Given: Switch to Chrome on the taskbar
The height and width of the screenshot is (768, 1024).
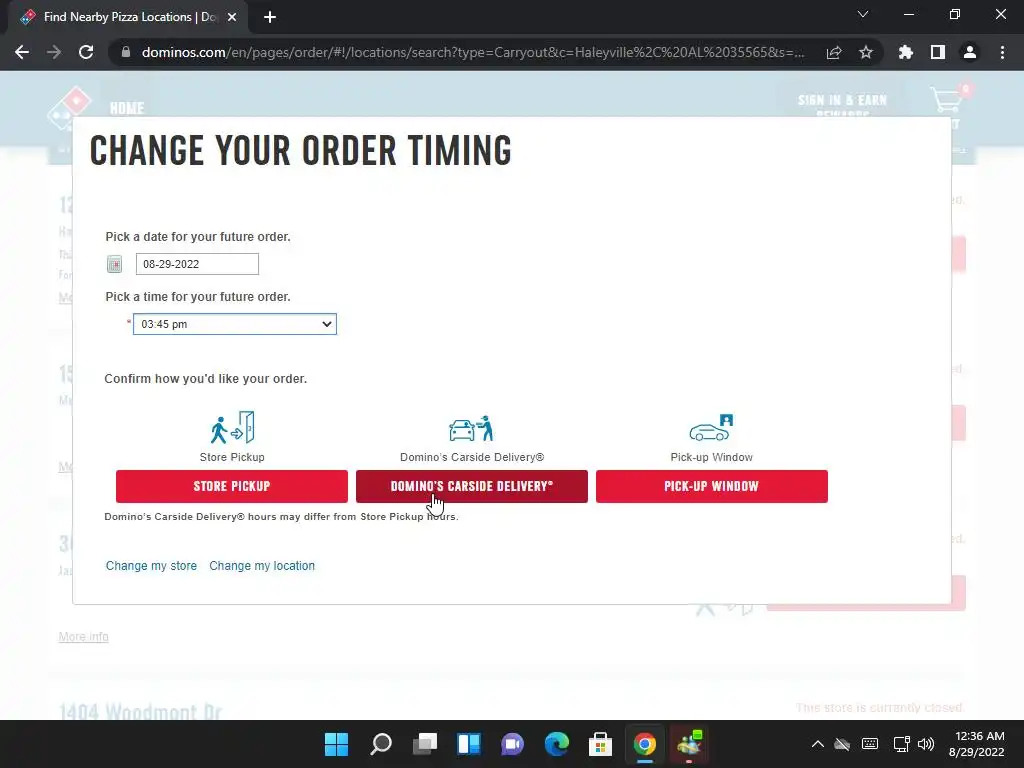Looking at the screenshot, I should (x=645, y=744).
